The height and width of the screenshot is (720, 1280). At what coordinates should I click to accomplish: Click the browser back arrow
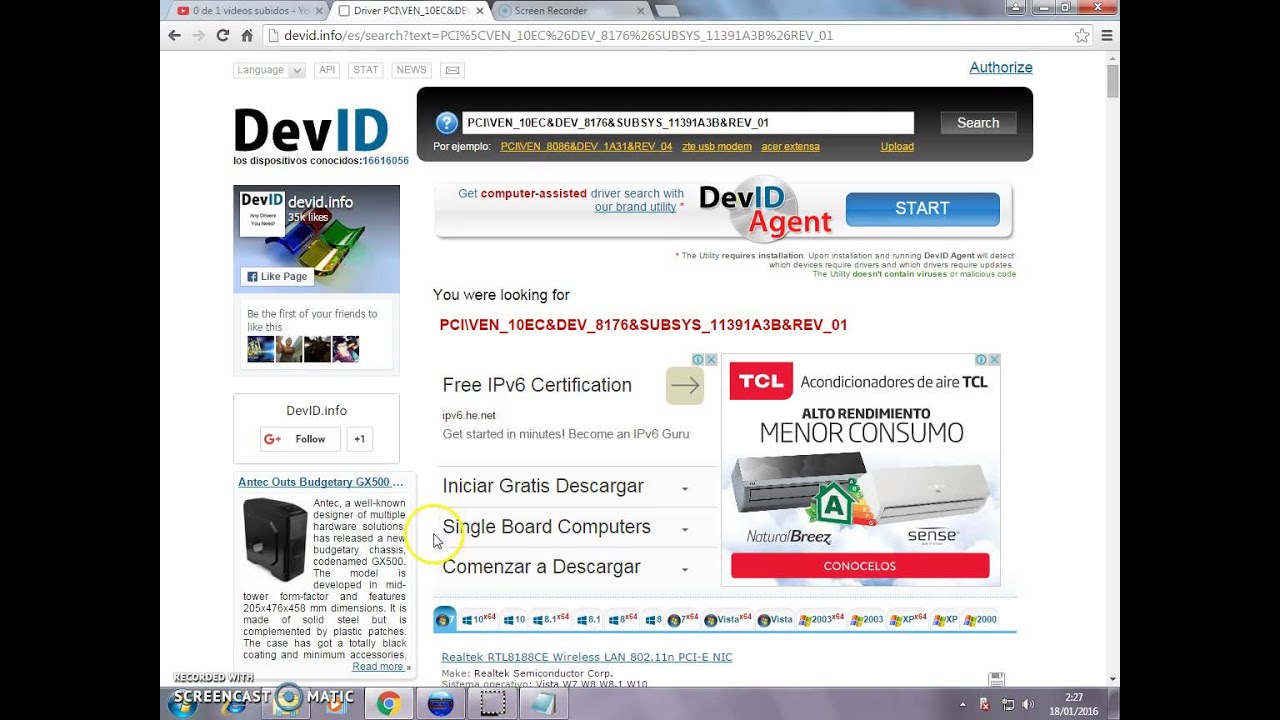click(x=174, y=35)
